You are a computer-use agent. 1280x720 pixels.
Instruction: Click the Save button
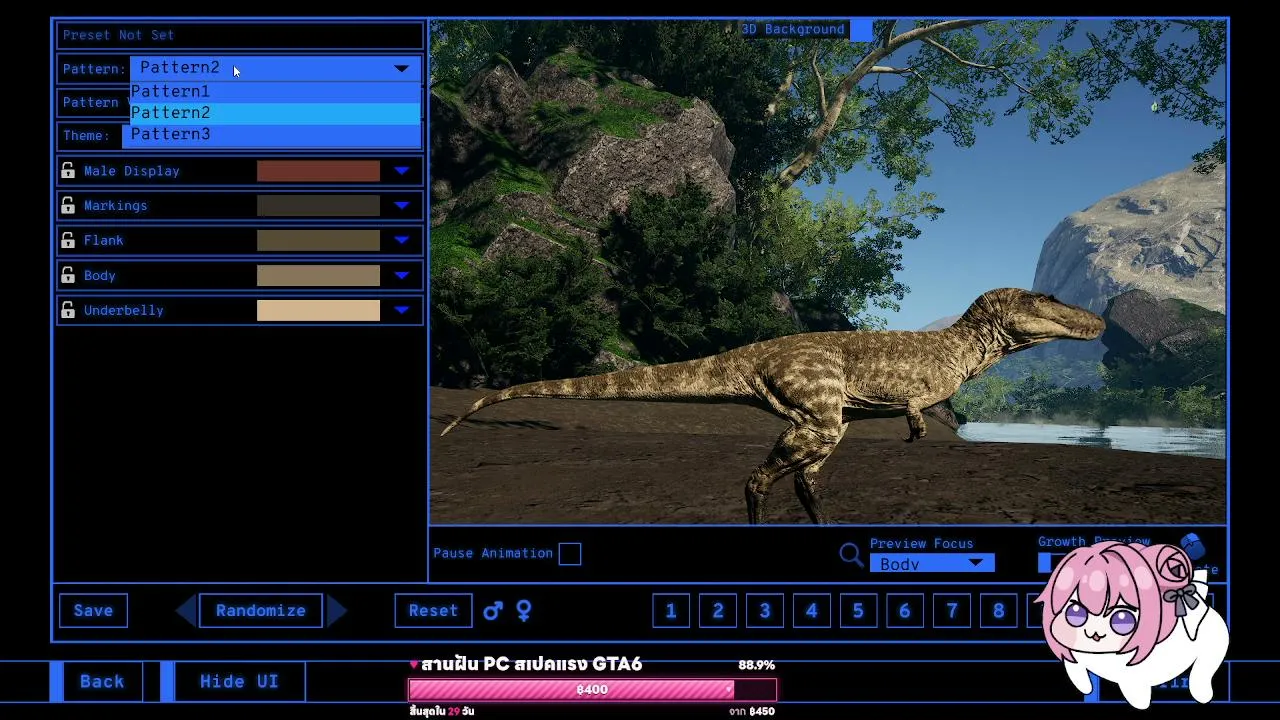[93, 610]
